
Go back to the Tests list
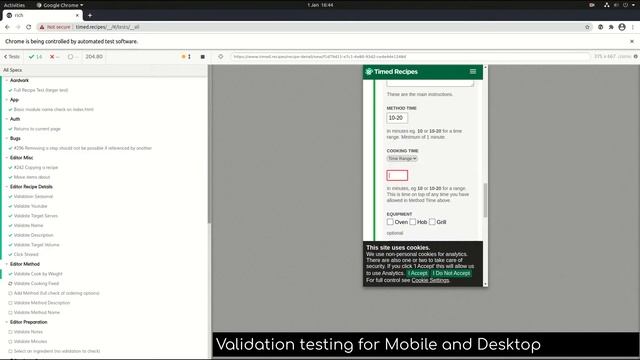(11, 57)
